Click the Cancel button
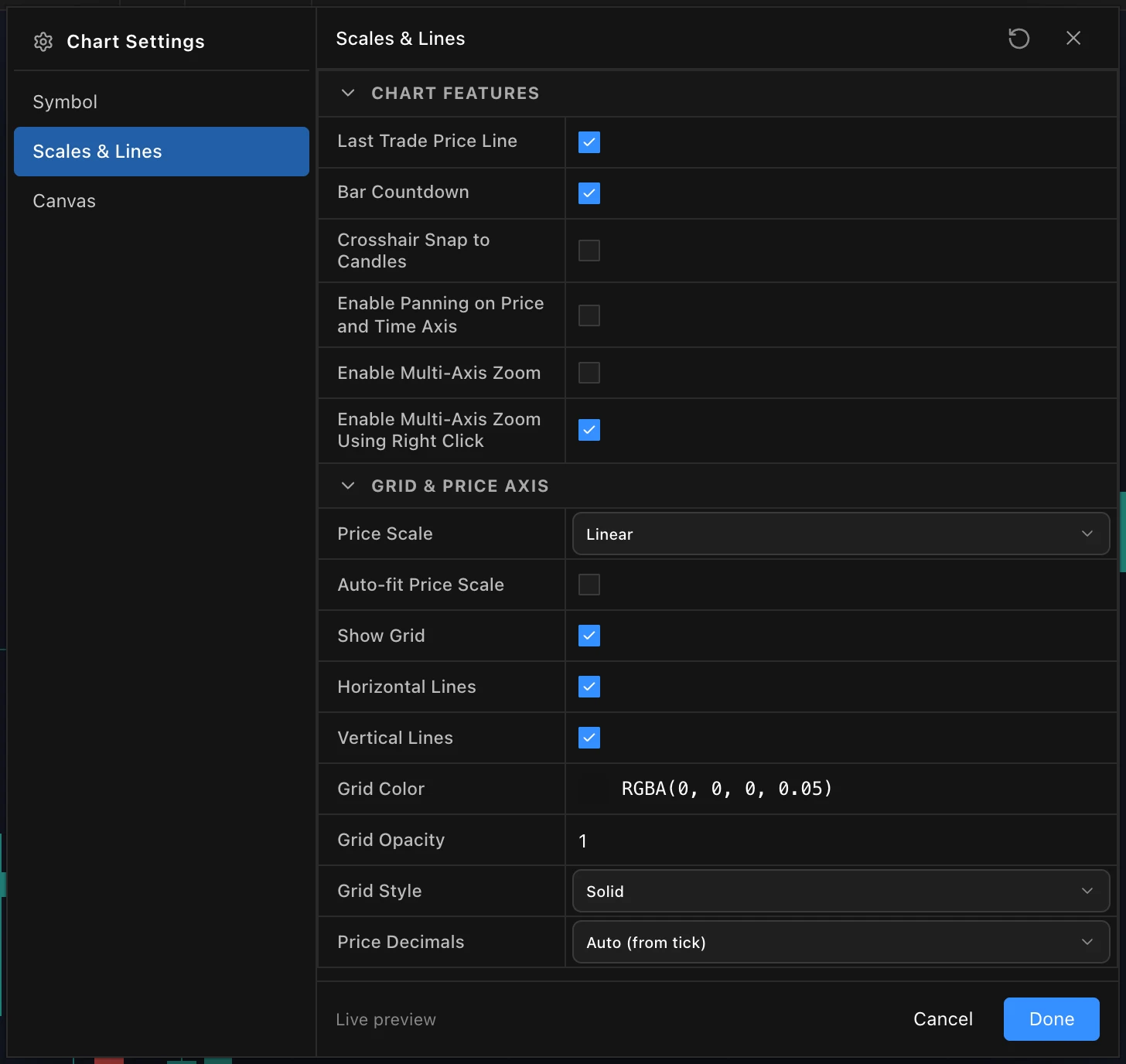This screenshot has height=1064, width=1126. coord(943,1019)
